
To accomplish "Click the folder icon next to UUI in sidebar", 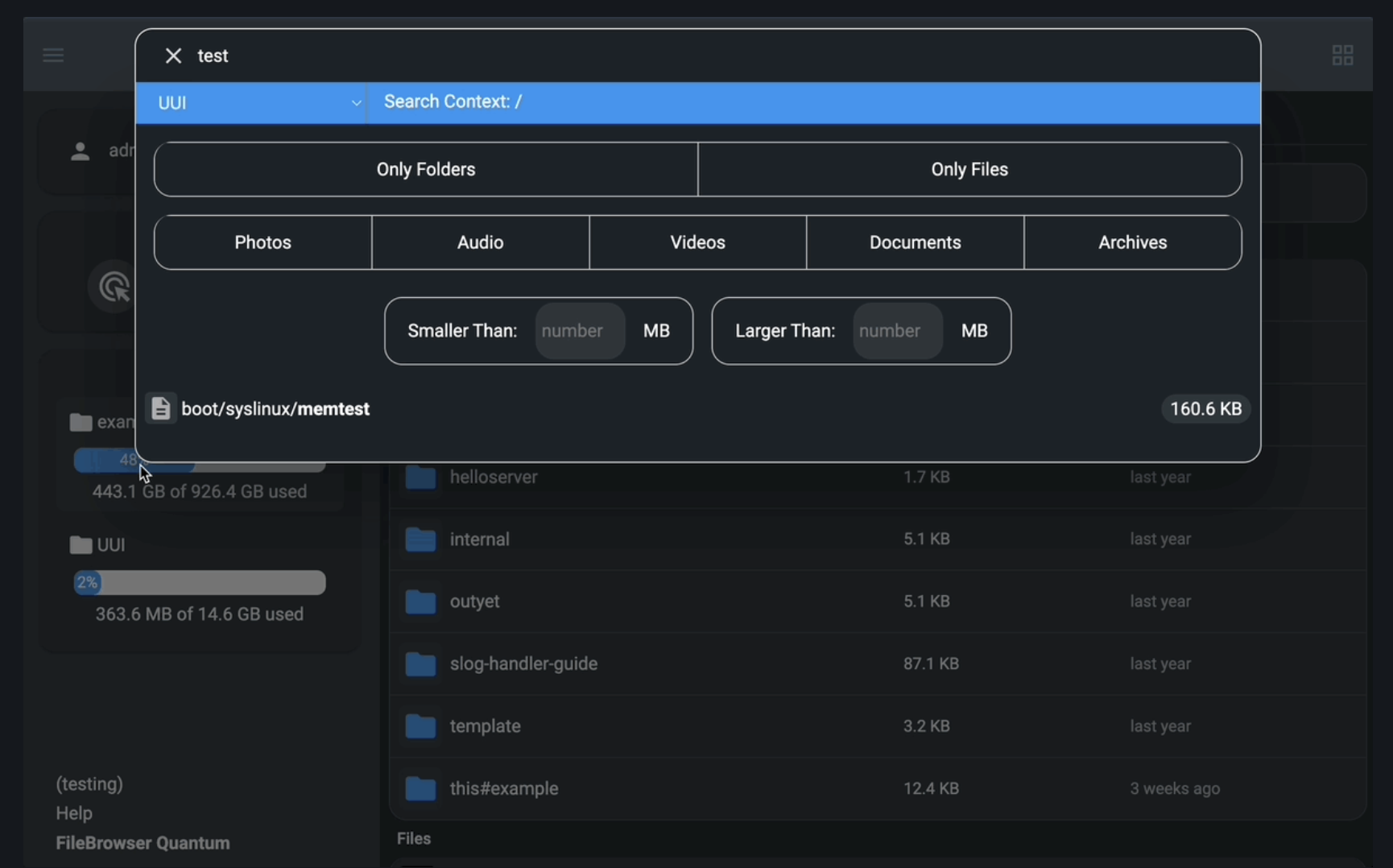I will tap(81, 545).
